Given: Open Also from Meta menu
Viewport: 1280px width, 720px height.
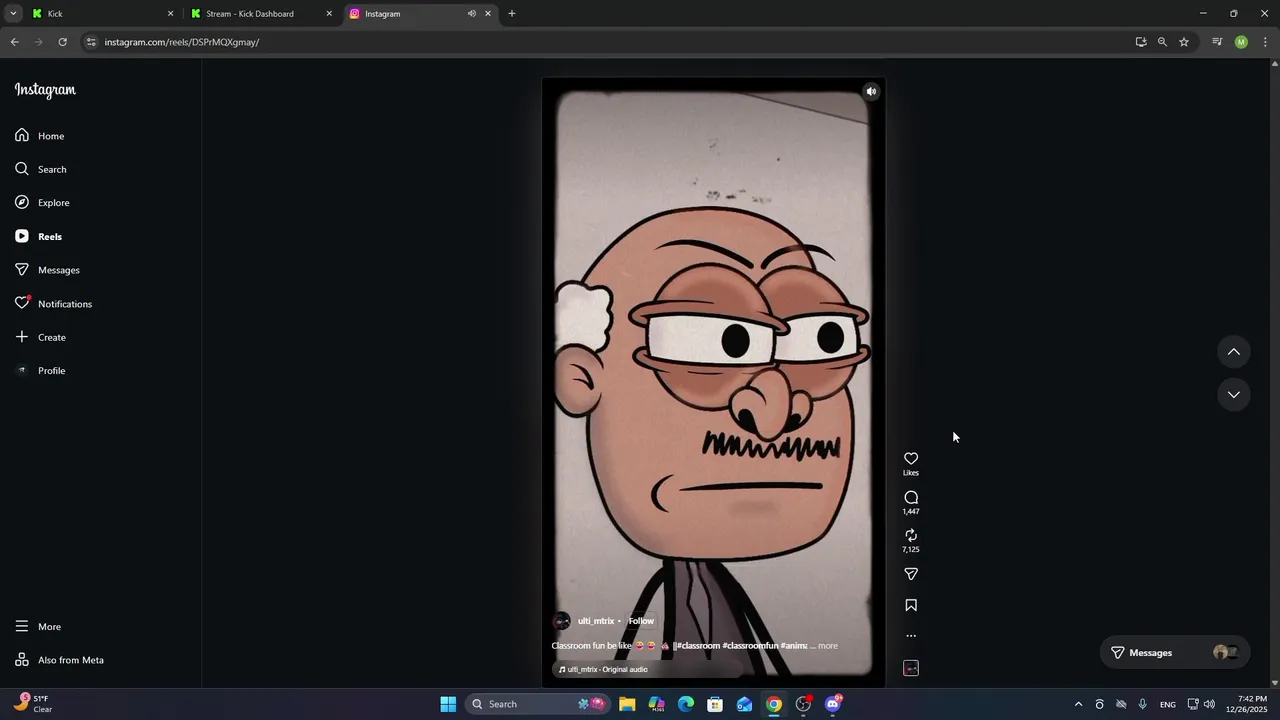Looking at the screenshot, I should [x=59, y=660].
